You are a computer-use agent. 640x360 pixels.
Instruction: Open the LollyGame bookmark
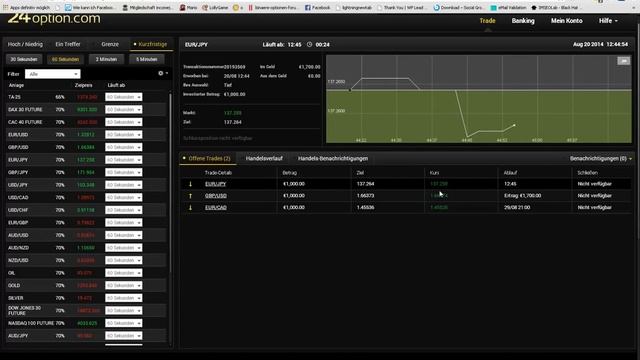click(x=215, y=7)
